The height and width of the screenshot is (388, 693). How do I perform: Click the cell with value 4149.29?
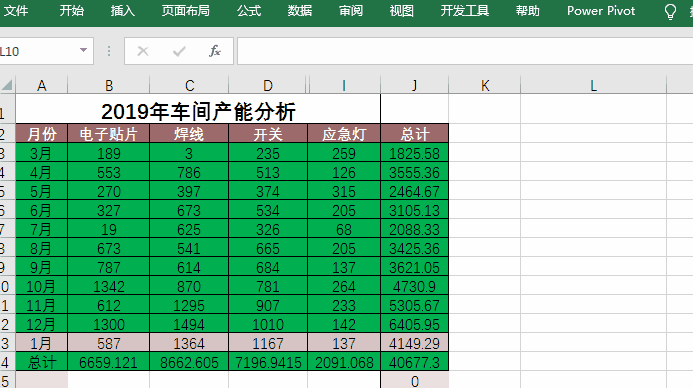click(x=415, y=343)
